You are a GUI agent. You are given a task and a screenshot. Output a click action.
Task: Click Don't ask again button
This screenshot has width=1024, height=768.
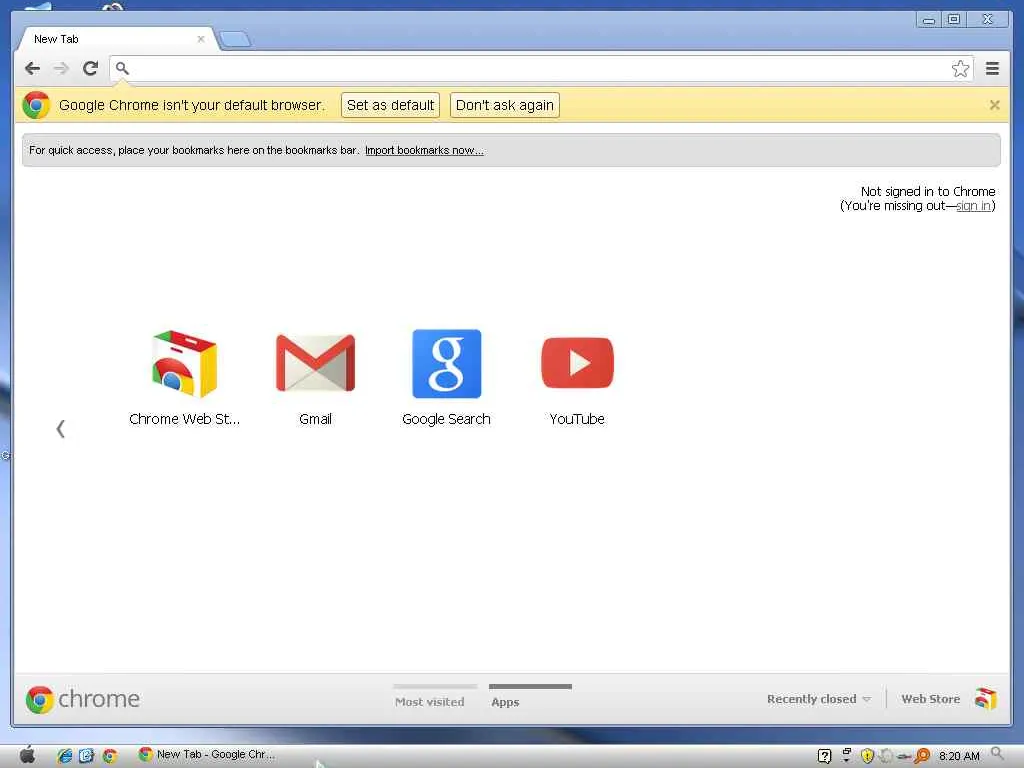tap(504, 105)
